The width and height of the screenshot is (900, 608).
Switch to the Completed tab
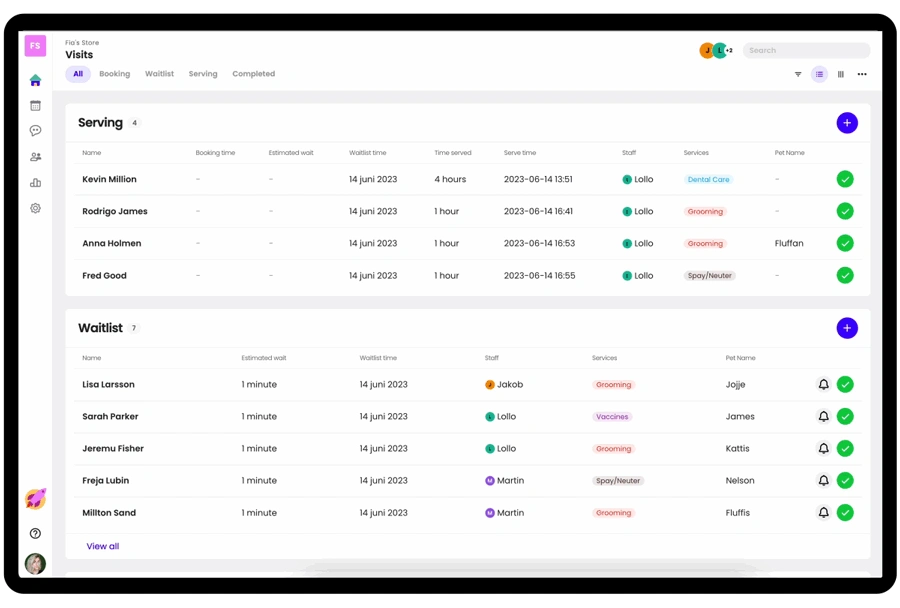pos(253,74)
